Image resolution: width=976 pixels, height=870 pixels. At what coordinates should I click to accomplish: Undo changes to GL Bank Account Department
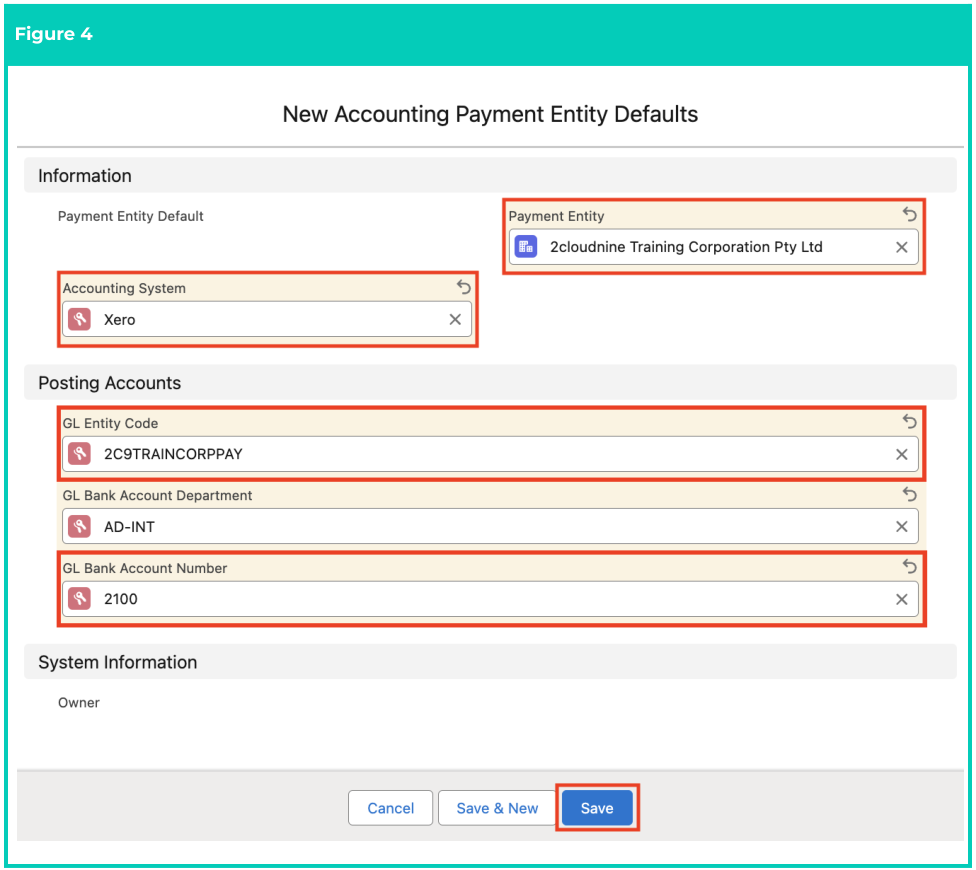pos(909,494)
